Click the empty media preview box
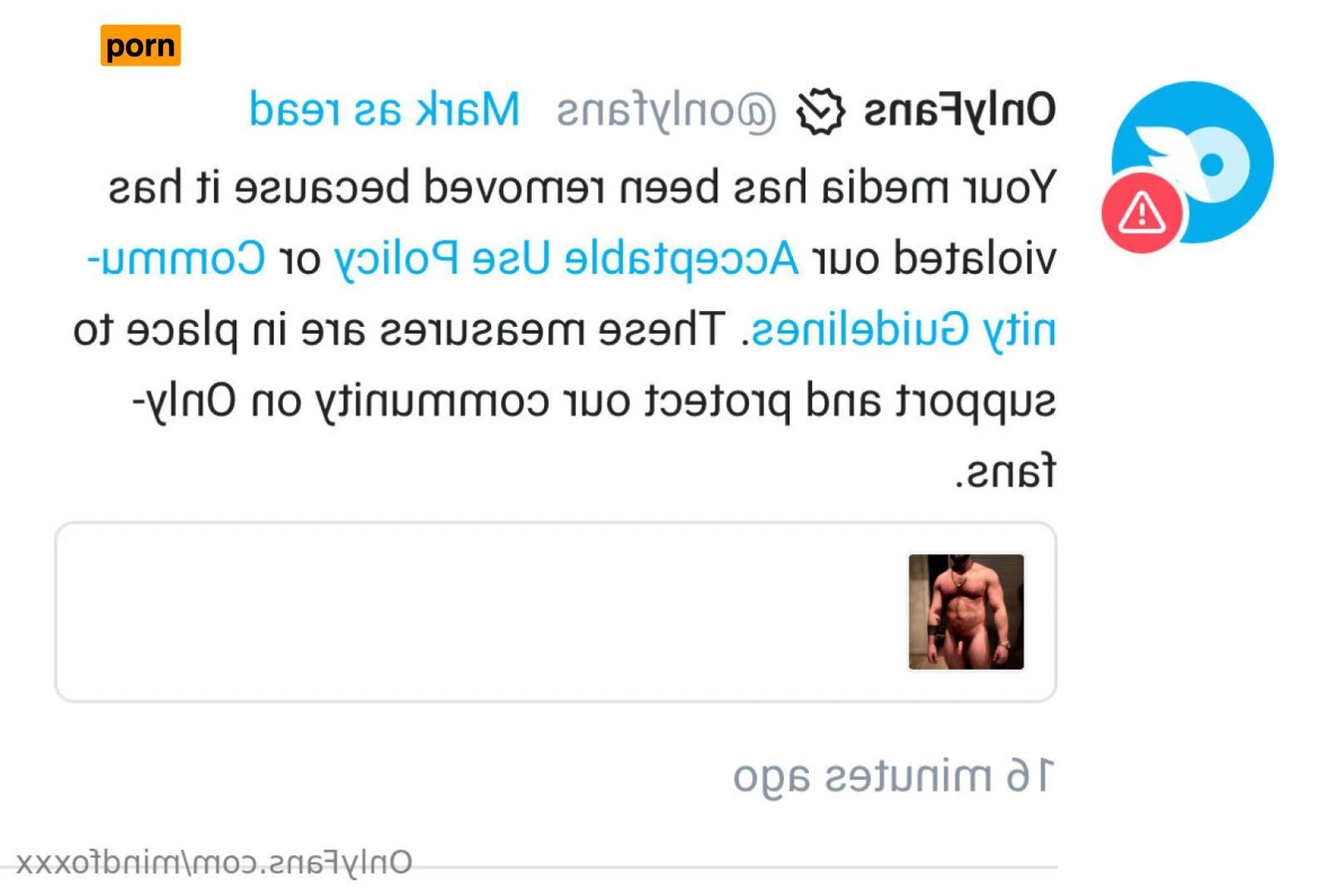Screen dimensions: 1328x896 point(556,612)
